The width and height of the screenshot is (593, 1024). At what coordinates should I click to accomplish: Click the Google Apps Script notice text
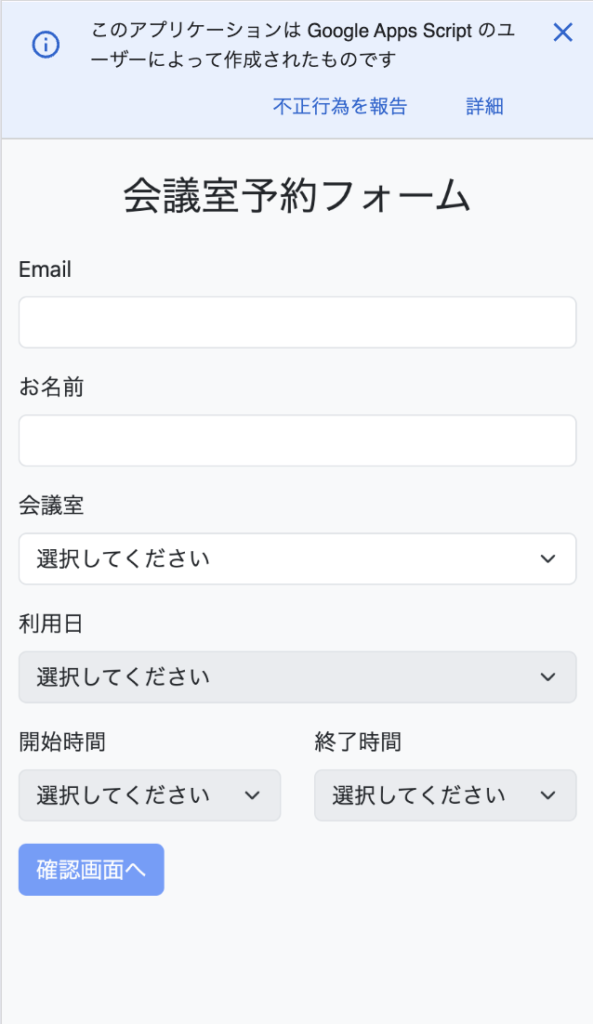click(x=303, y=45)
